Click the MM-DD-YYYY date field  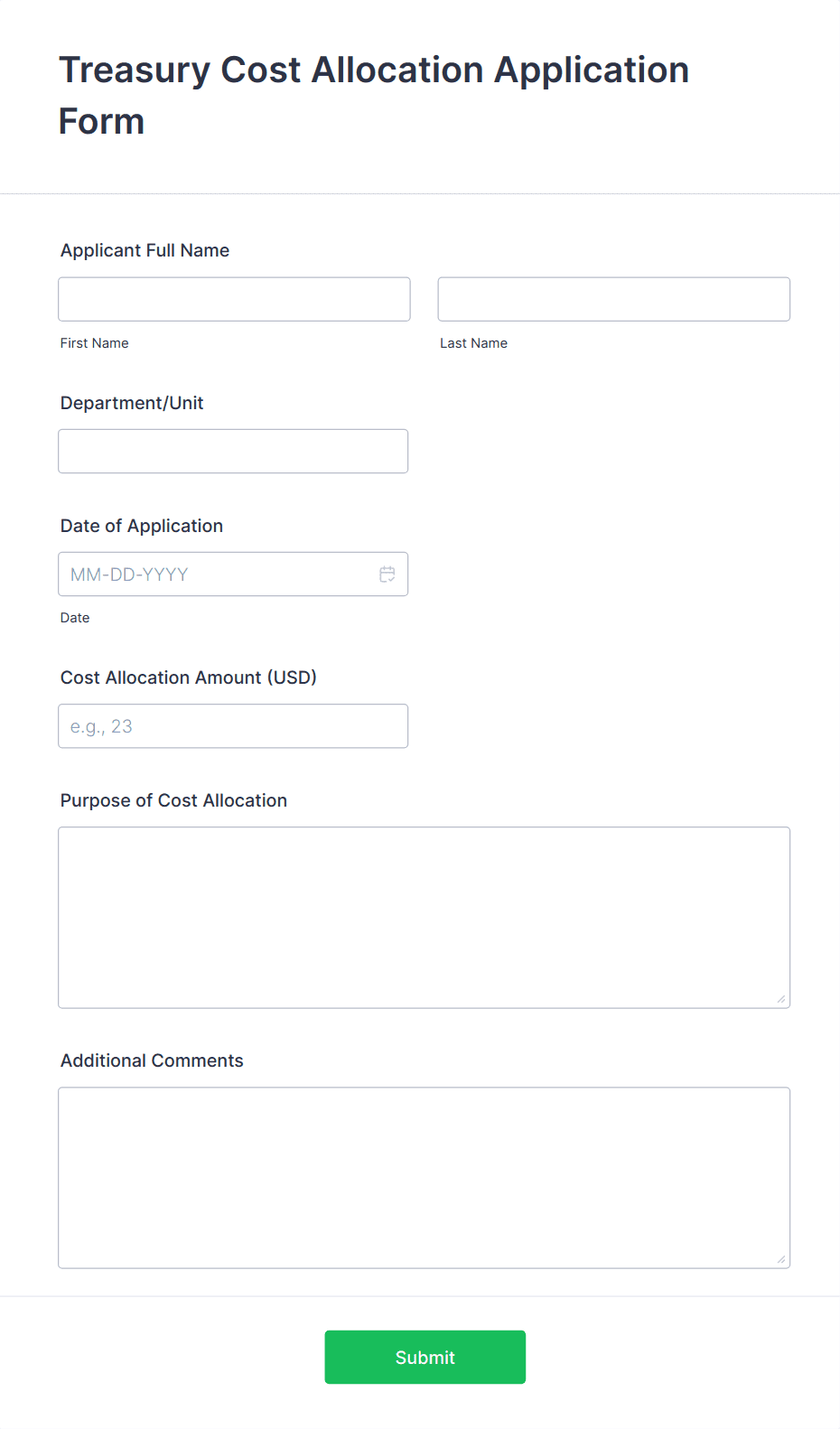pyautogui.click(x=217, y=574)
